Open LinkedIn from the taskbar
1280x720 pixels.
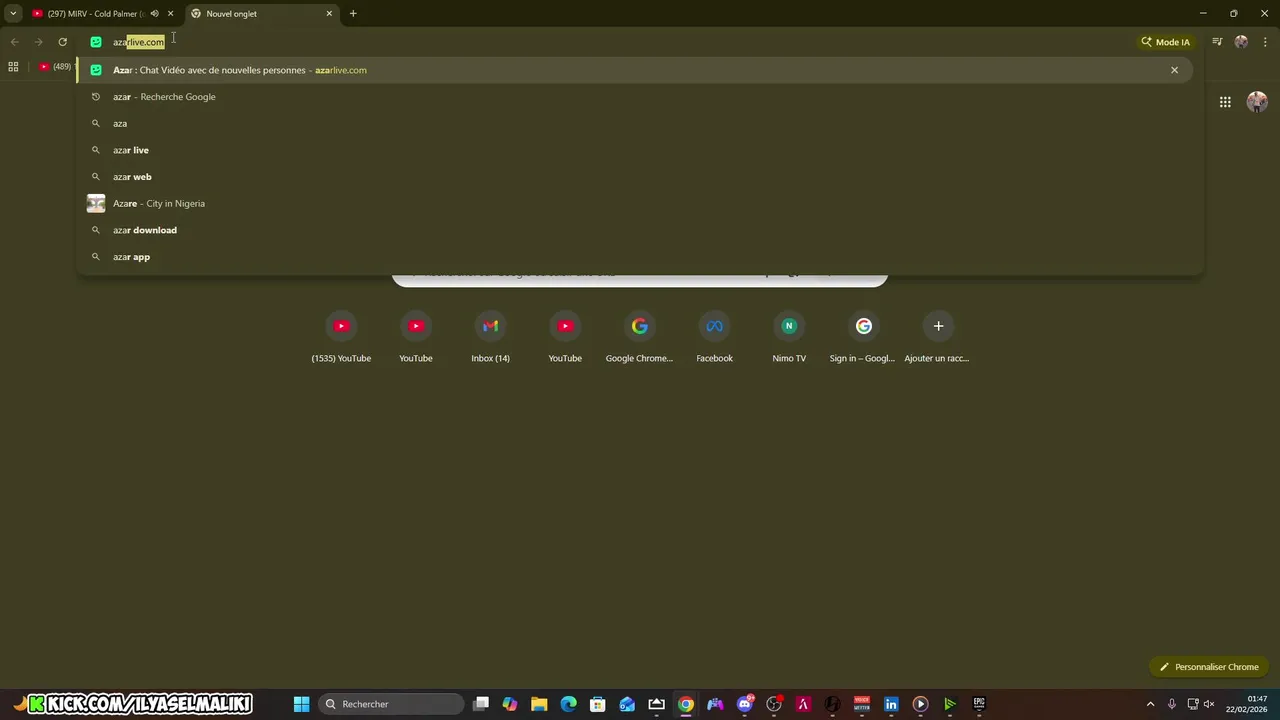[891, 704]
